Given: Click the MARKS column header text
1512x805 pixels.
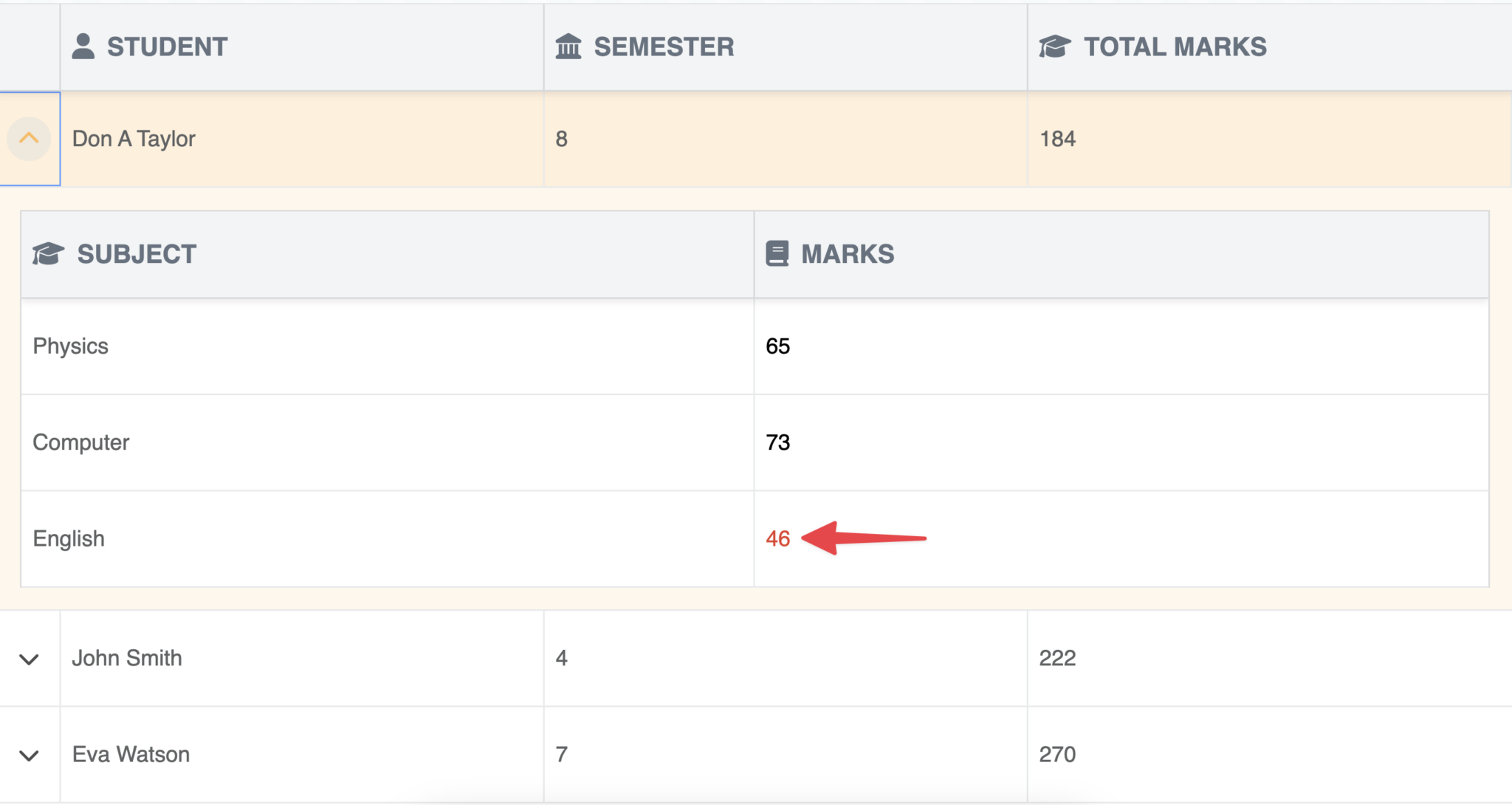Looking at the screenshot, I should pos(848,254).
